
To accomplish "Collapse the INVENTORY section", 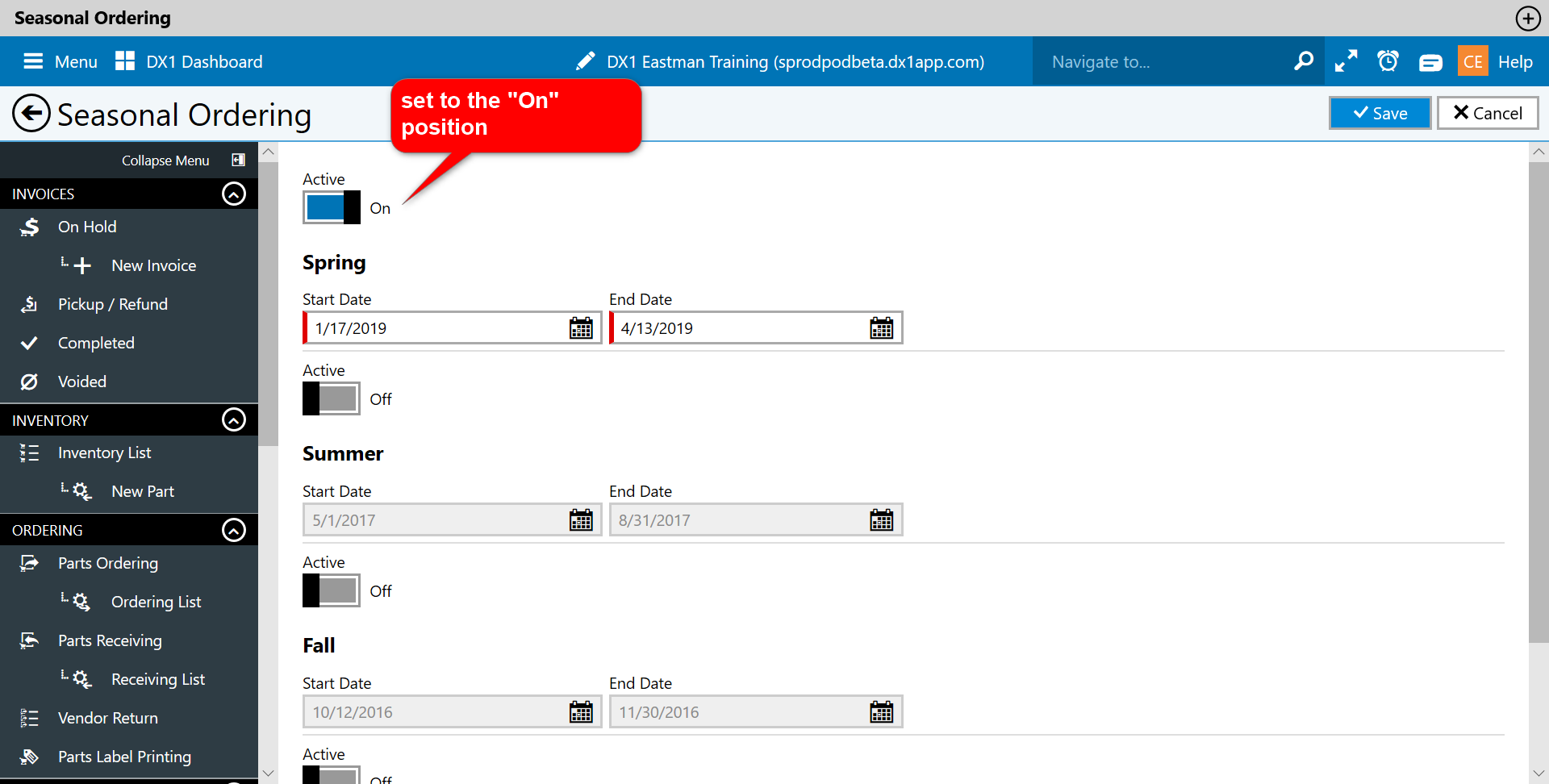I will click(x=234, y=419).
